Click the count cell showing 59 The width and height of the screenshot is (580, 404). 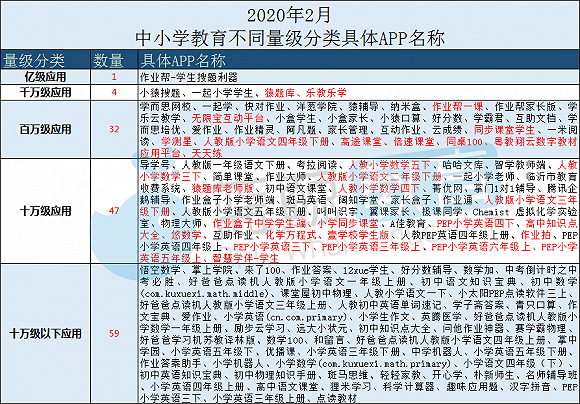(114, 333)
